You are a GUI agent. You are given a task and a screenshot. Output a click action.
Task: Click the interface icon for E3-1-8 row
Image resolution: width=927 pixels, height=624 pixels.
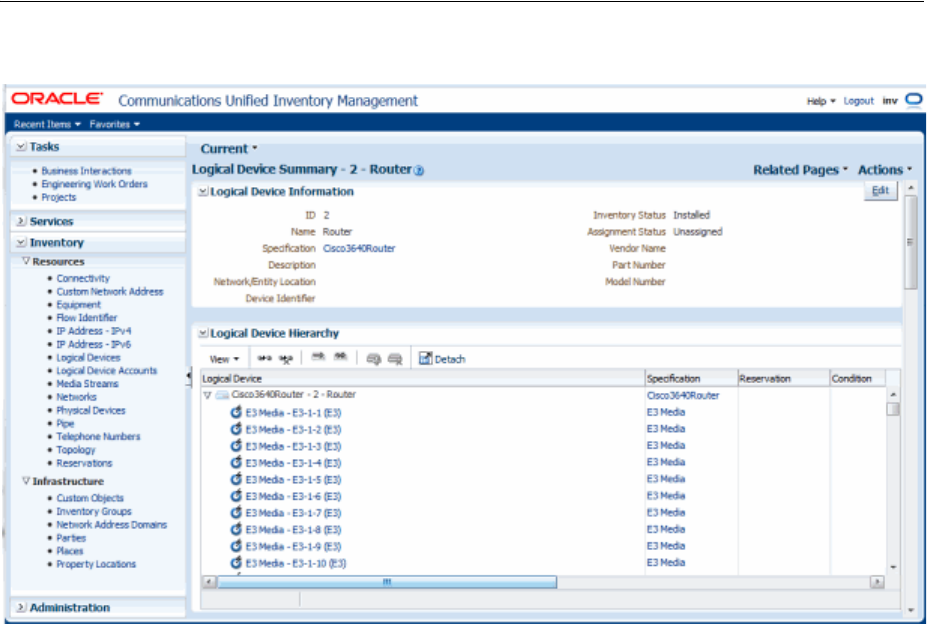pyautogui.click(x=236, y=529)
